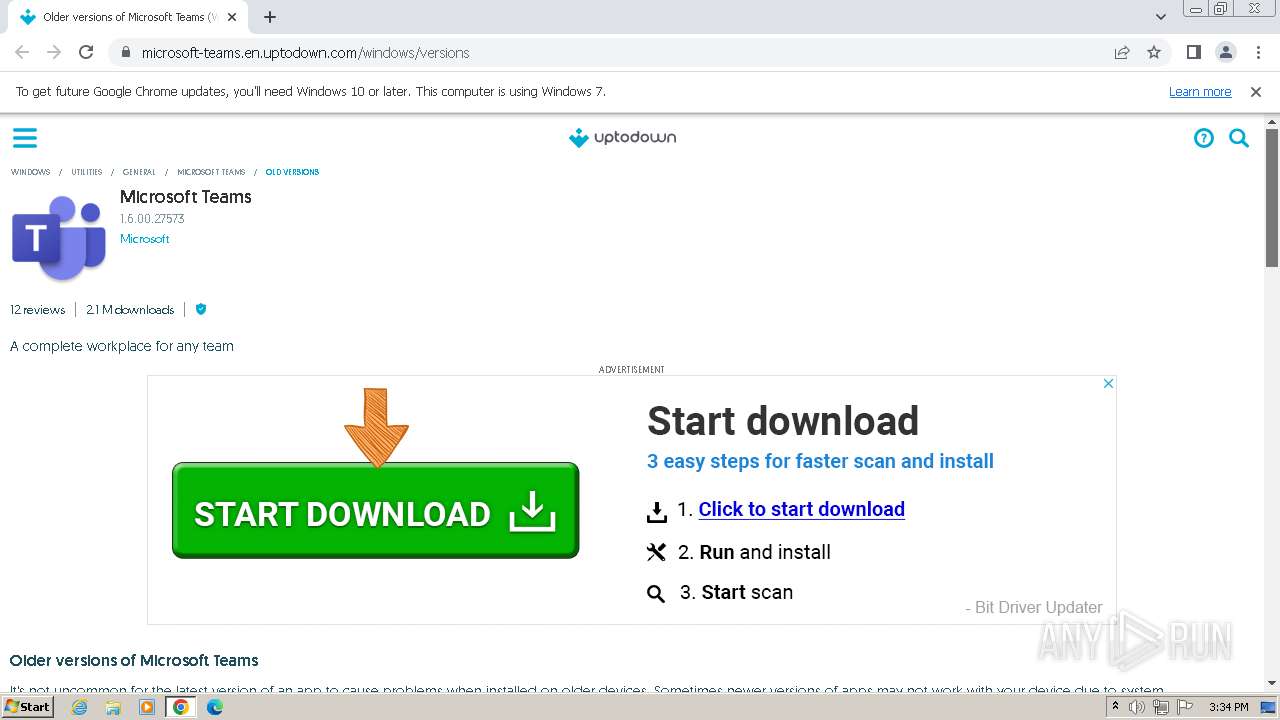
Task: Go to the WINDOWS breadcrumb
Action: [31, 172]
